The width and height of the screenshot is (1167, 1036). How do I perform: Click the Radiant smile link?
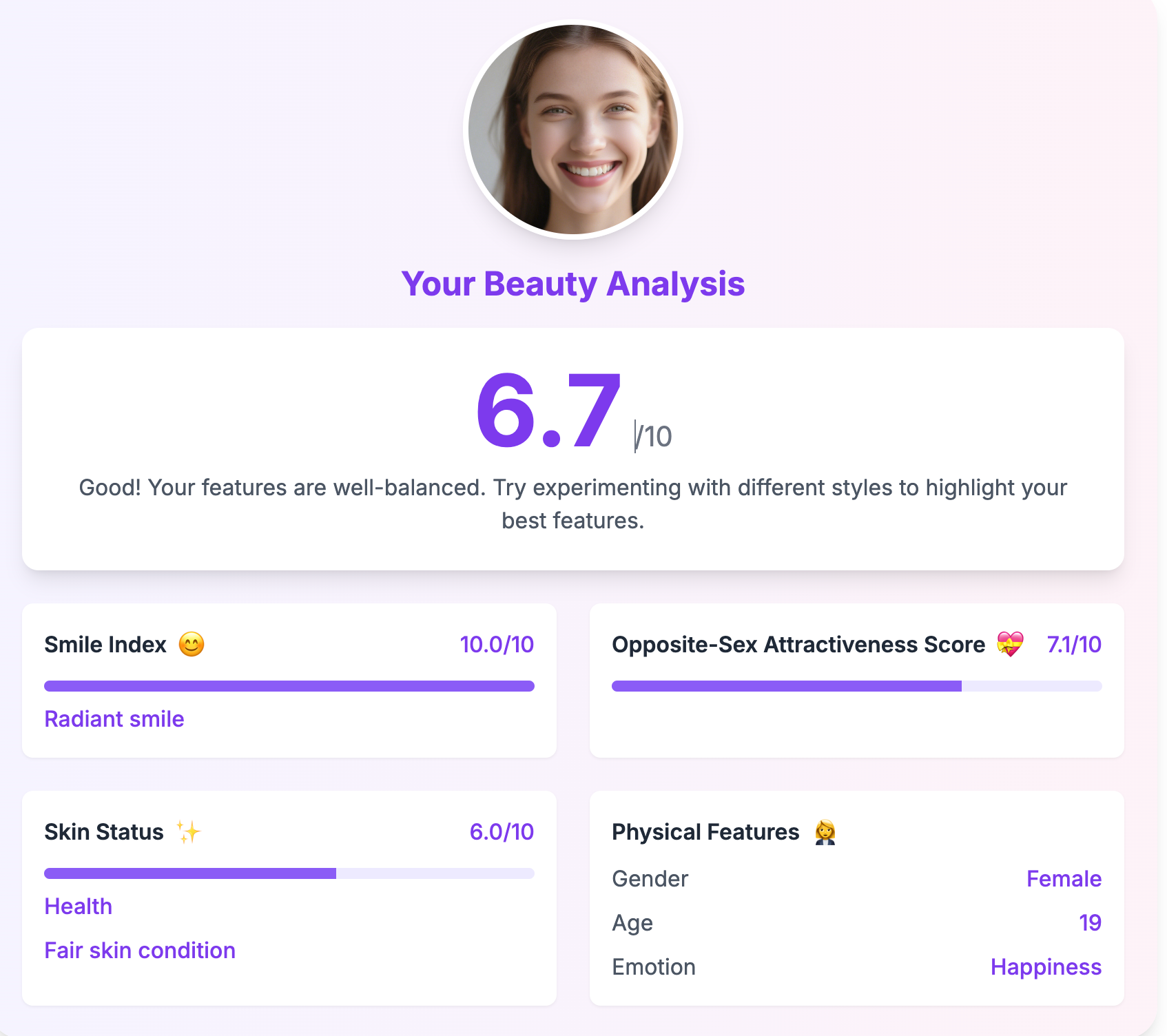(x=114, y=719)
